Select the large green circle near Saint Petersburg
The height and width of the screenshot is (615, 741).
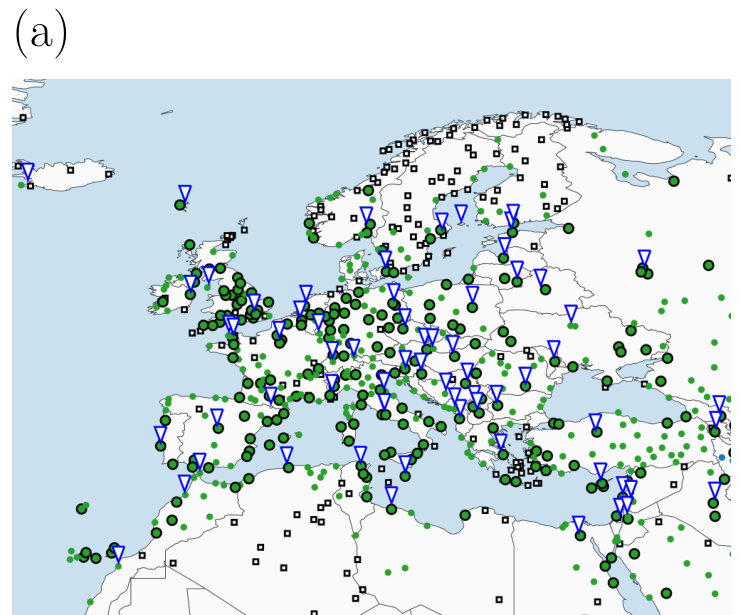569,228
